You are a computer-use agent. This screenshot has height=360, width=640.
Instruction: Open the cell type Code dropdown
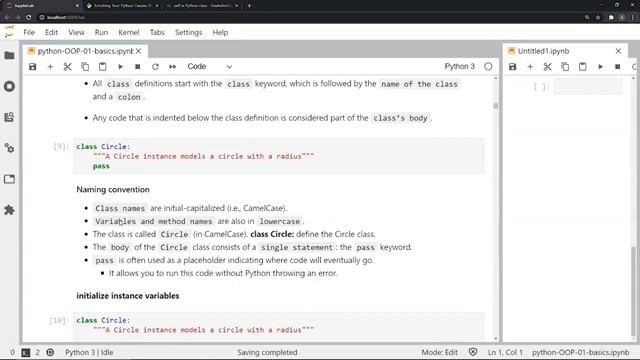pos(210,67)
